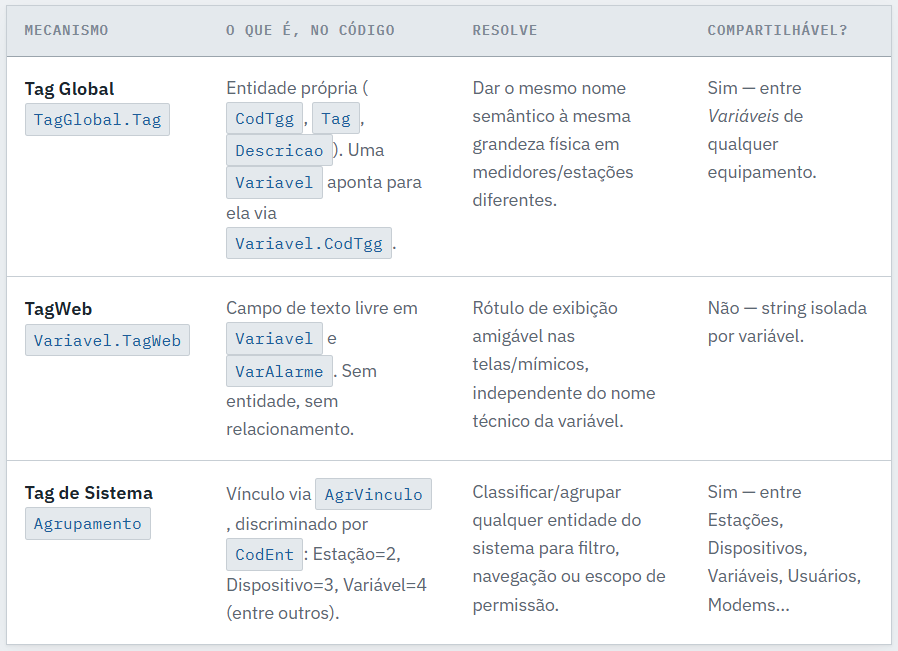Click the 'Não — string isolada' cell text

coord(787,308)
